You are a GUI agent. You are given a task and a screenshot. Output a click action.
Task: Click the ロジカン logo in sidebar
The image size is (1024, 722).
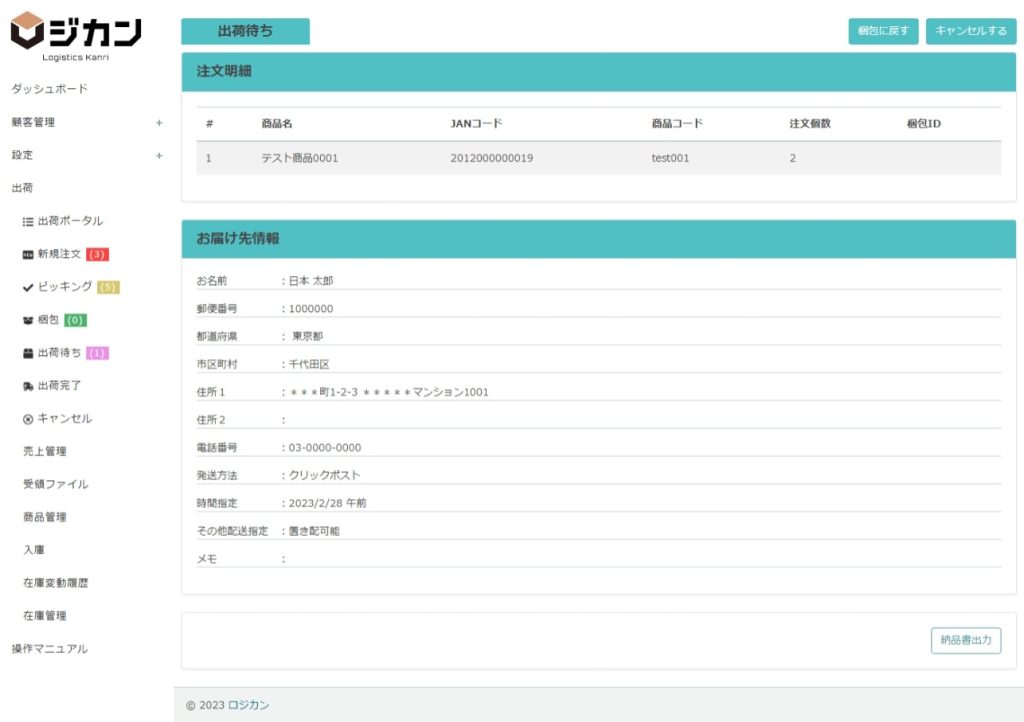click(76, 36)
